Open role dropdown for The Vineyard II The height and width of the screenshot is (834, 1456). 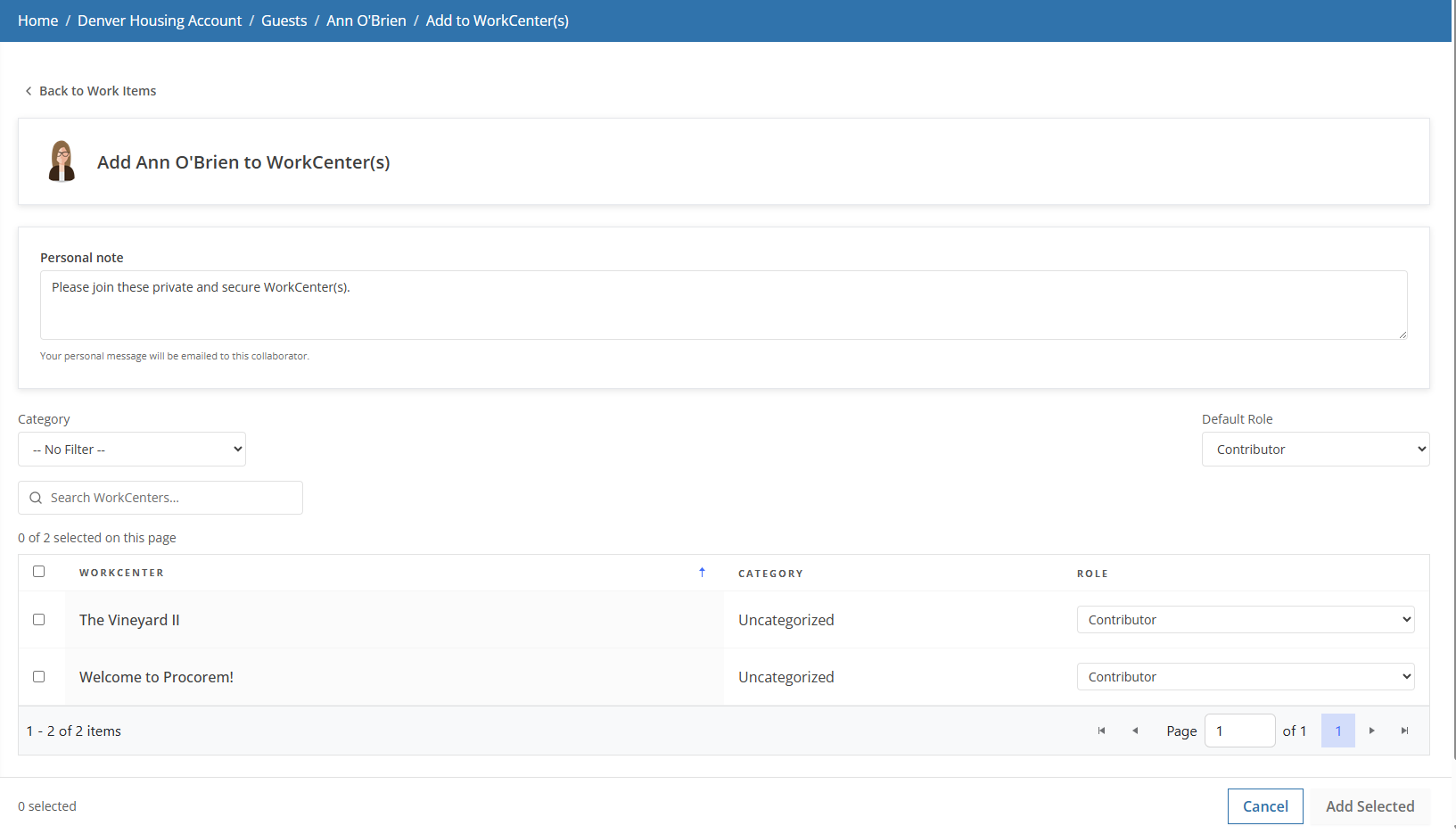(x=1246, y=620)
